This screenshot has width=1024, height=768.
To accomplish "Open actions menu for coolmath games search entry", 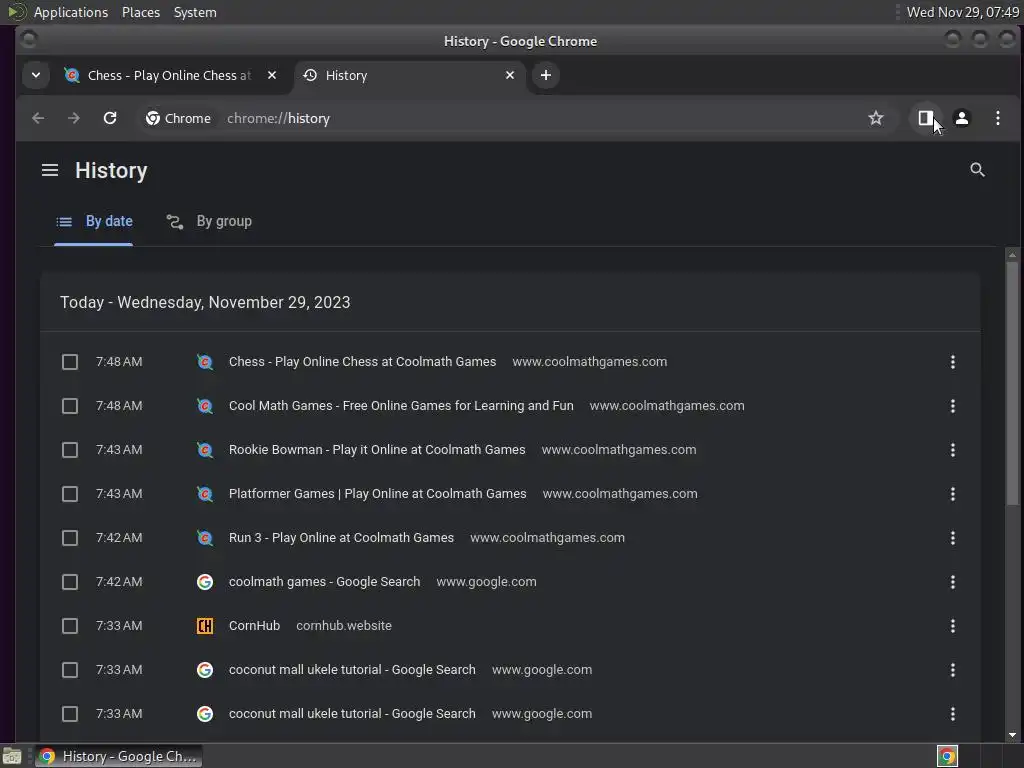I will (953, 582).
